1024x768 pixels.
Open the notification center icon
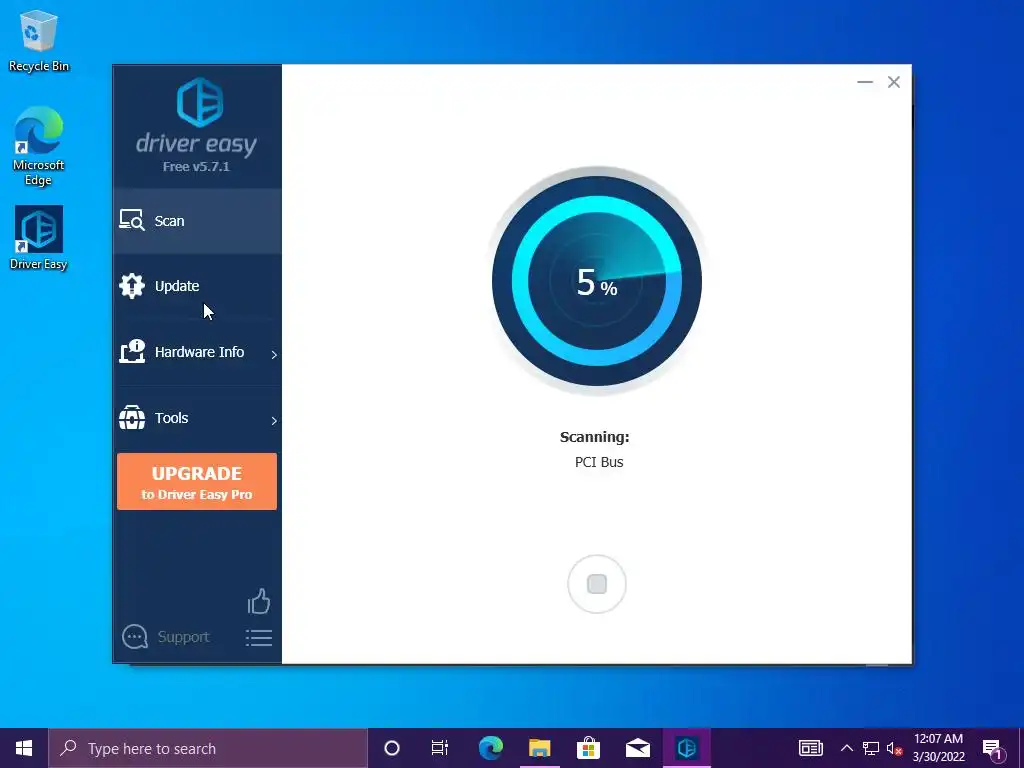coord(993,749)
